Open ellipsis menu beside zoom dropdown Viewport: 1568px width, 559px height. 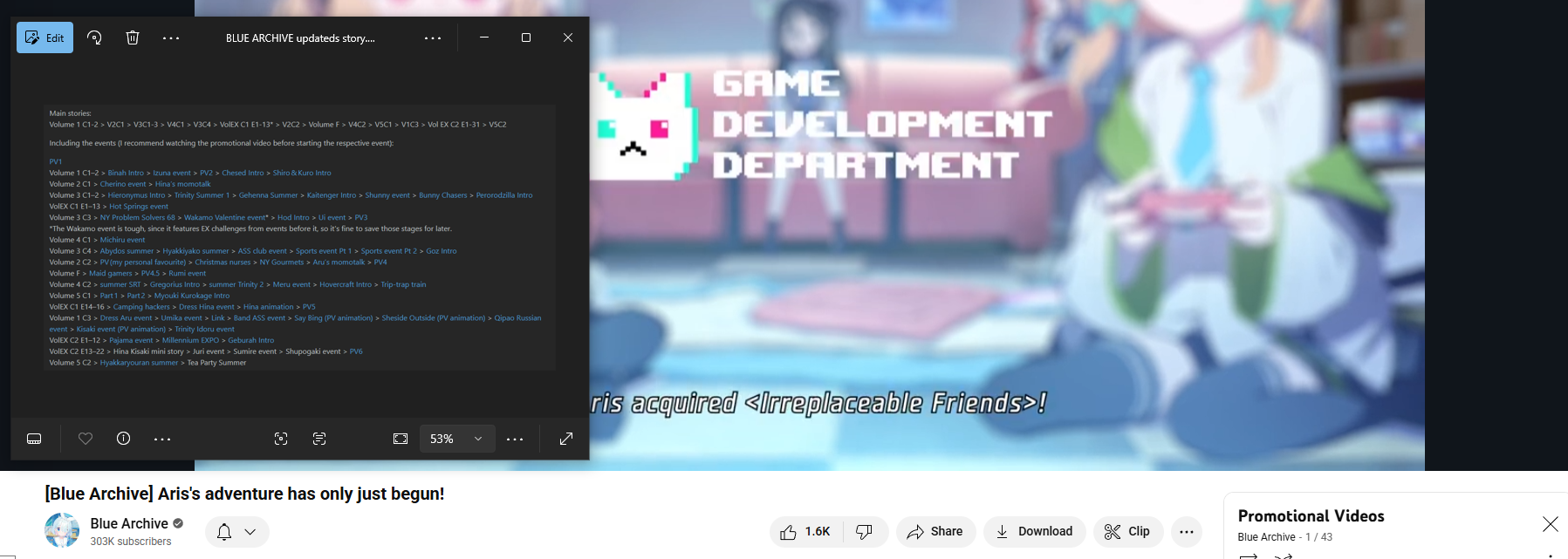pyautogui.click(x=515, y=439)
